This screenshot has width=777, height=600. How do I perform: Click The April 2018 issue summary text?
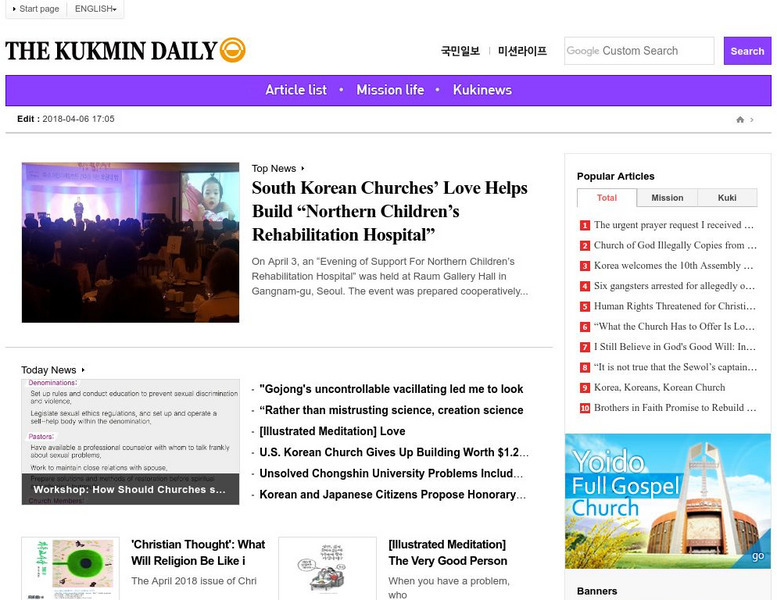click(194, 581)
